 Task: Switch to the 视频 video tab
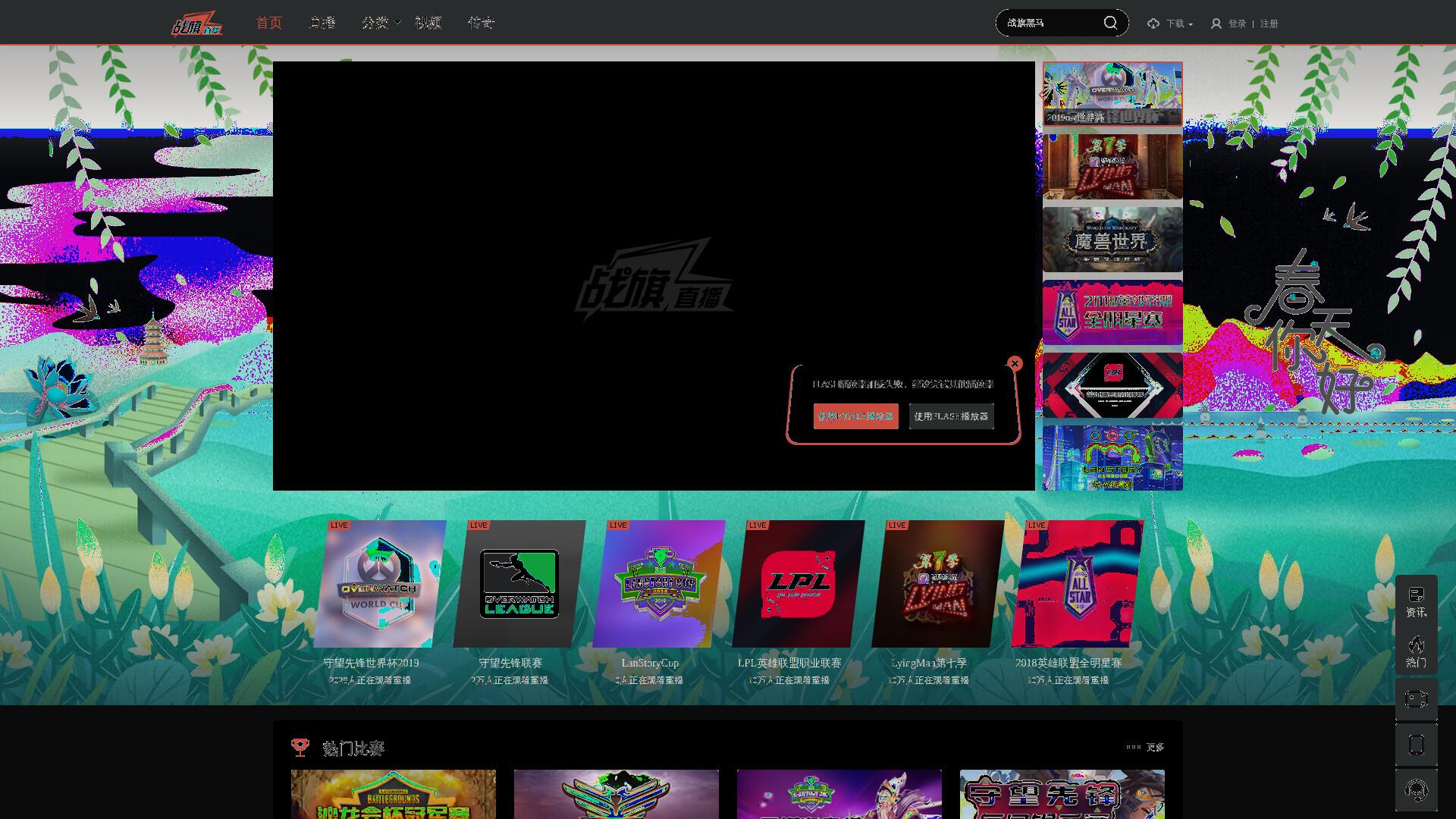coord(428,23)
